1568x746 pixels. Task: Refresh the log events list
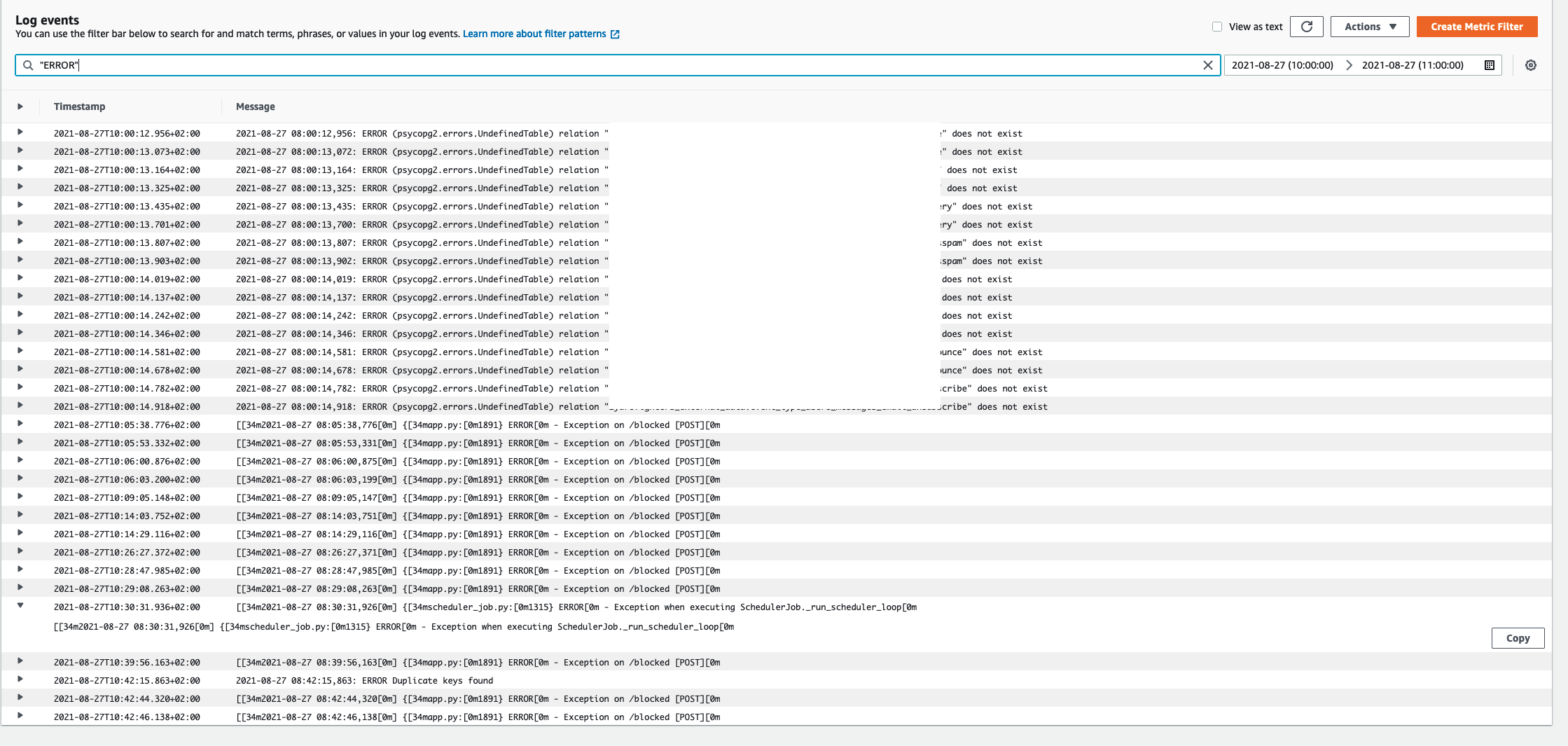click(1307, 27)
